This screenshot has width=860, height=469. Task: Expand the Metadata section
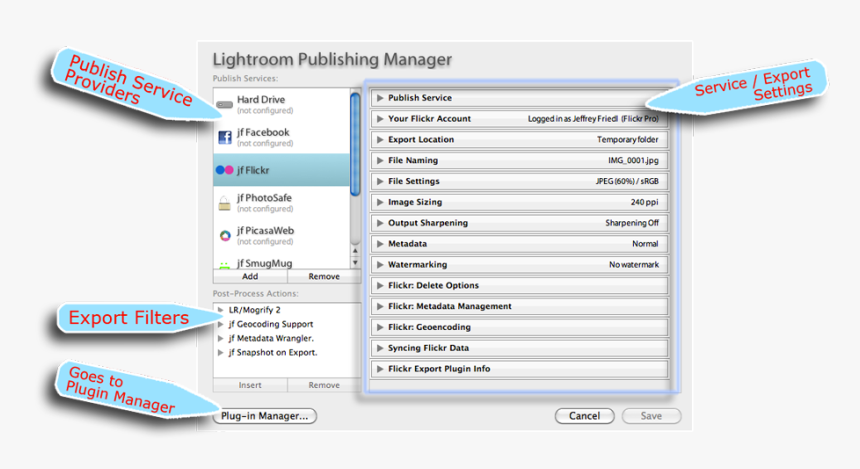click(x=380, y=244)
